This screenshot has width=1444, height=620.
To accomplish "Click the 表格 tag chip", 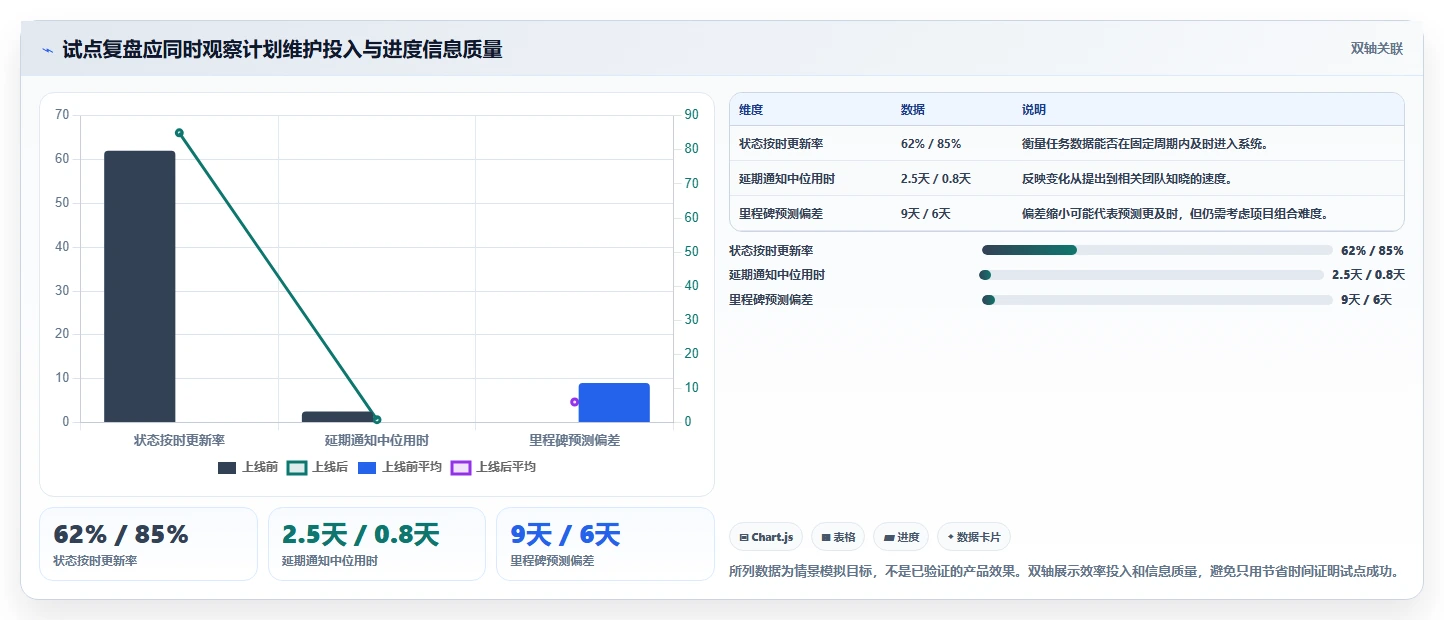I will click(x=838, y=537).
